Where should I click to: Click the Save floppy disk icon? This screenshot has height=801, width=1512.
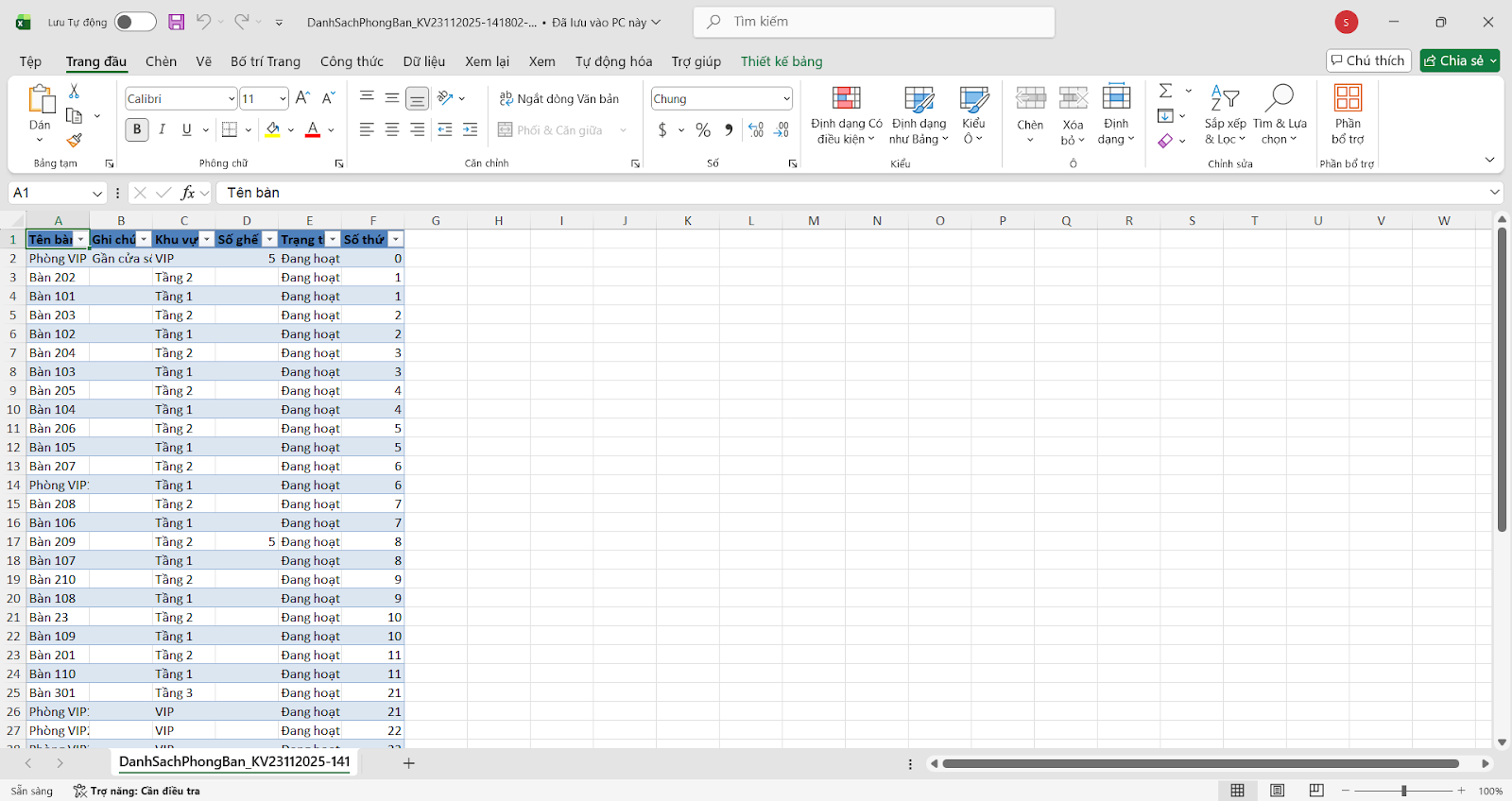click(176, 22)
